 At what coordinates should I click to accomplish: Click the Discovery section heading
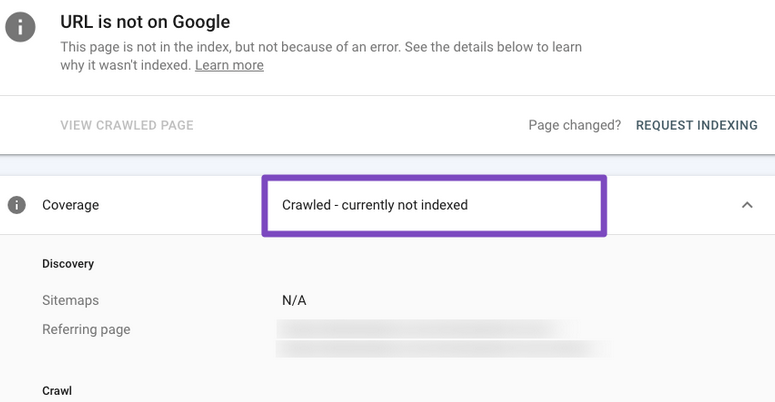pos(68,264)
